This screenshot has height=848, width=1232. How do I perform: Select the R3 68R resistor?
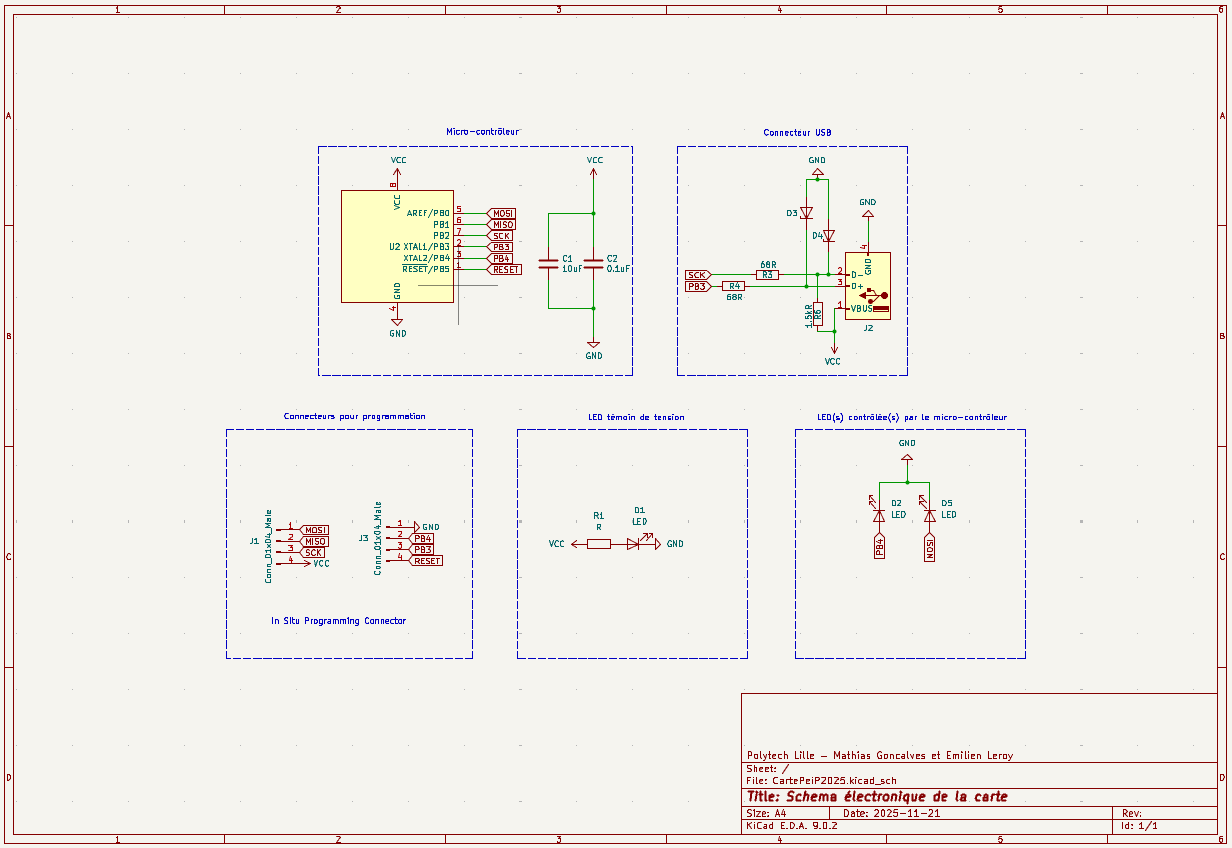click(x=767, y=274)
